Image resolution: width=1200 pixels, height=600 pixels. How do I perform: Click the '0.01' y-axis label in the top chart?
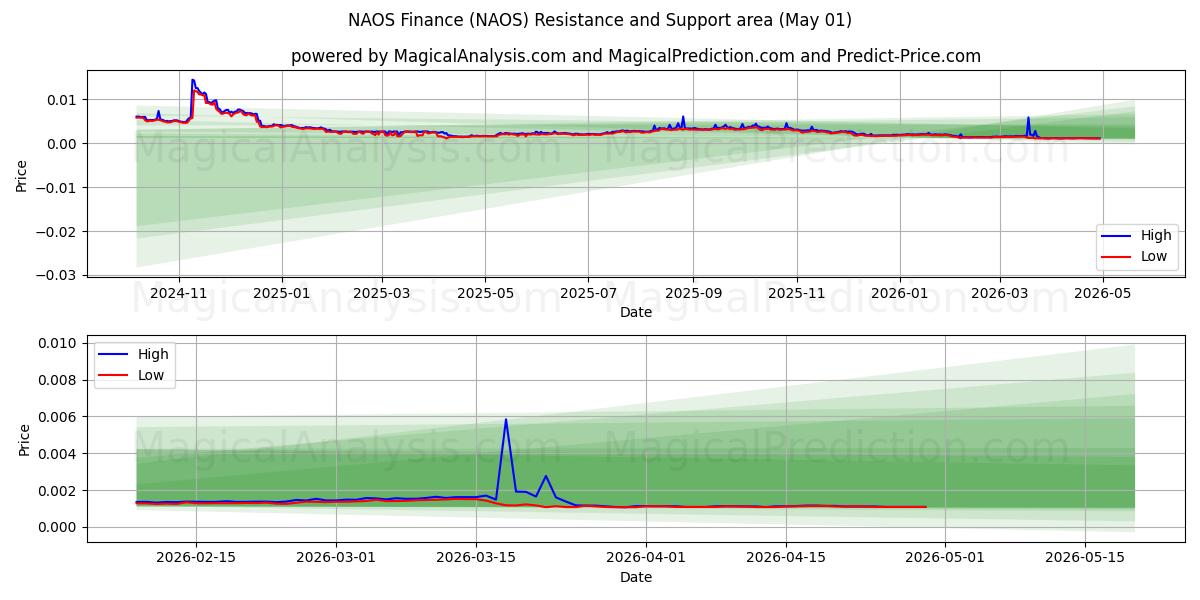(60, 100)
